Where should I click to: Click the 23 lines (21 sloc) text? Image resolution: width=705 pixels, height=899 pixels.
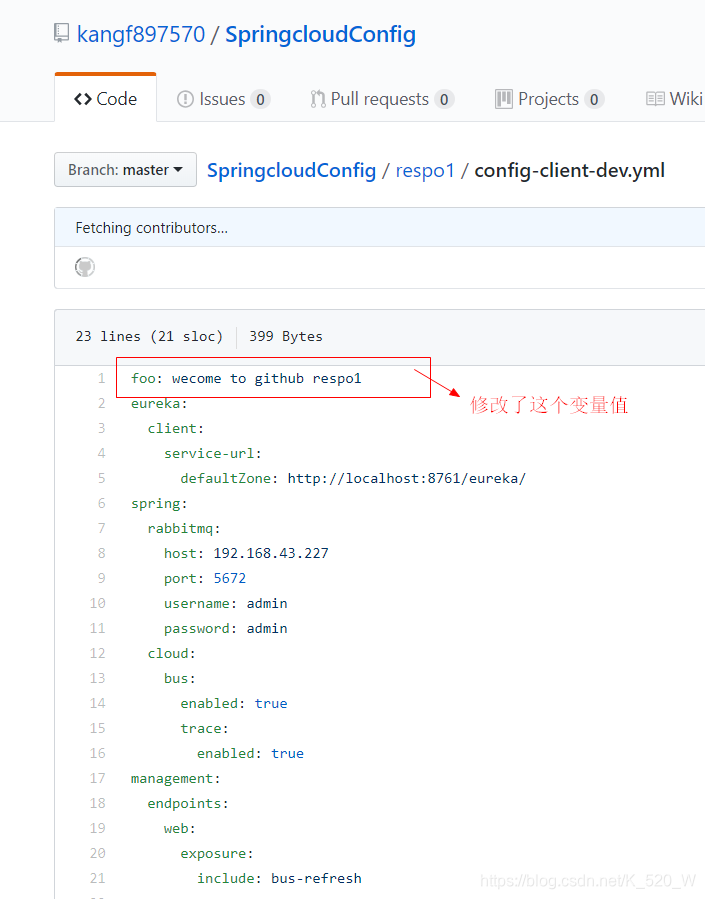pyautogui.click(x=149, y=336)
